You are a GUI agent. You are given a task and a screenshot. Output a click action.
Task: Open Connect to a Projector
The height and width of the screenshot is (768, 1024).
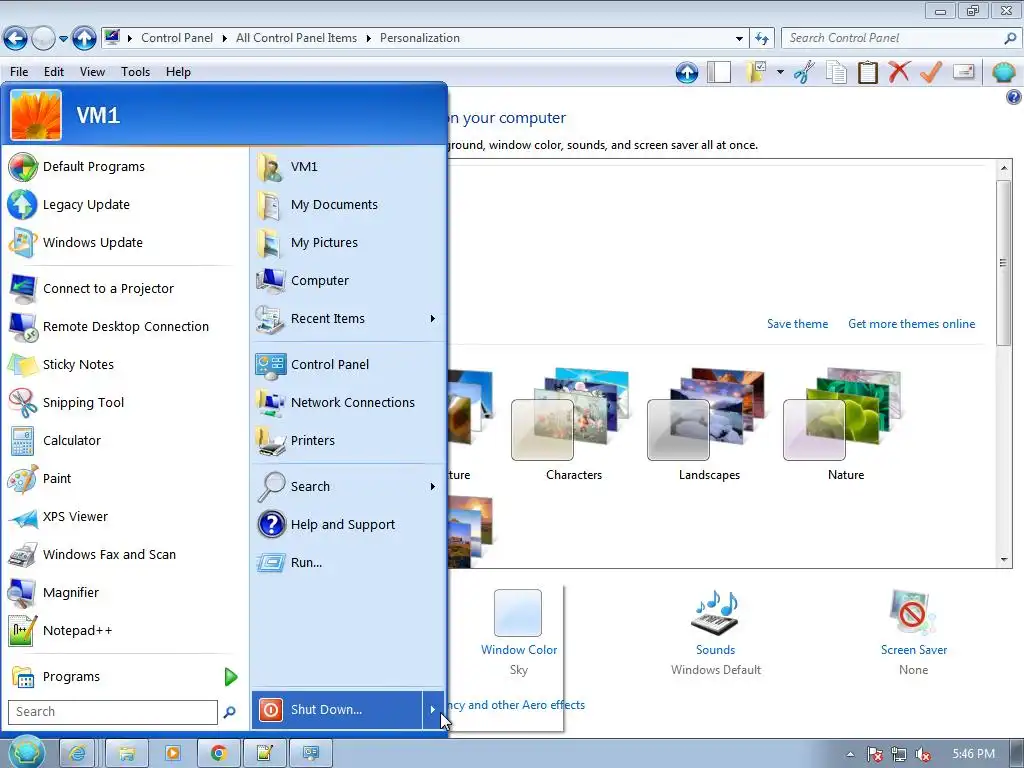click(x=124, y=289)
